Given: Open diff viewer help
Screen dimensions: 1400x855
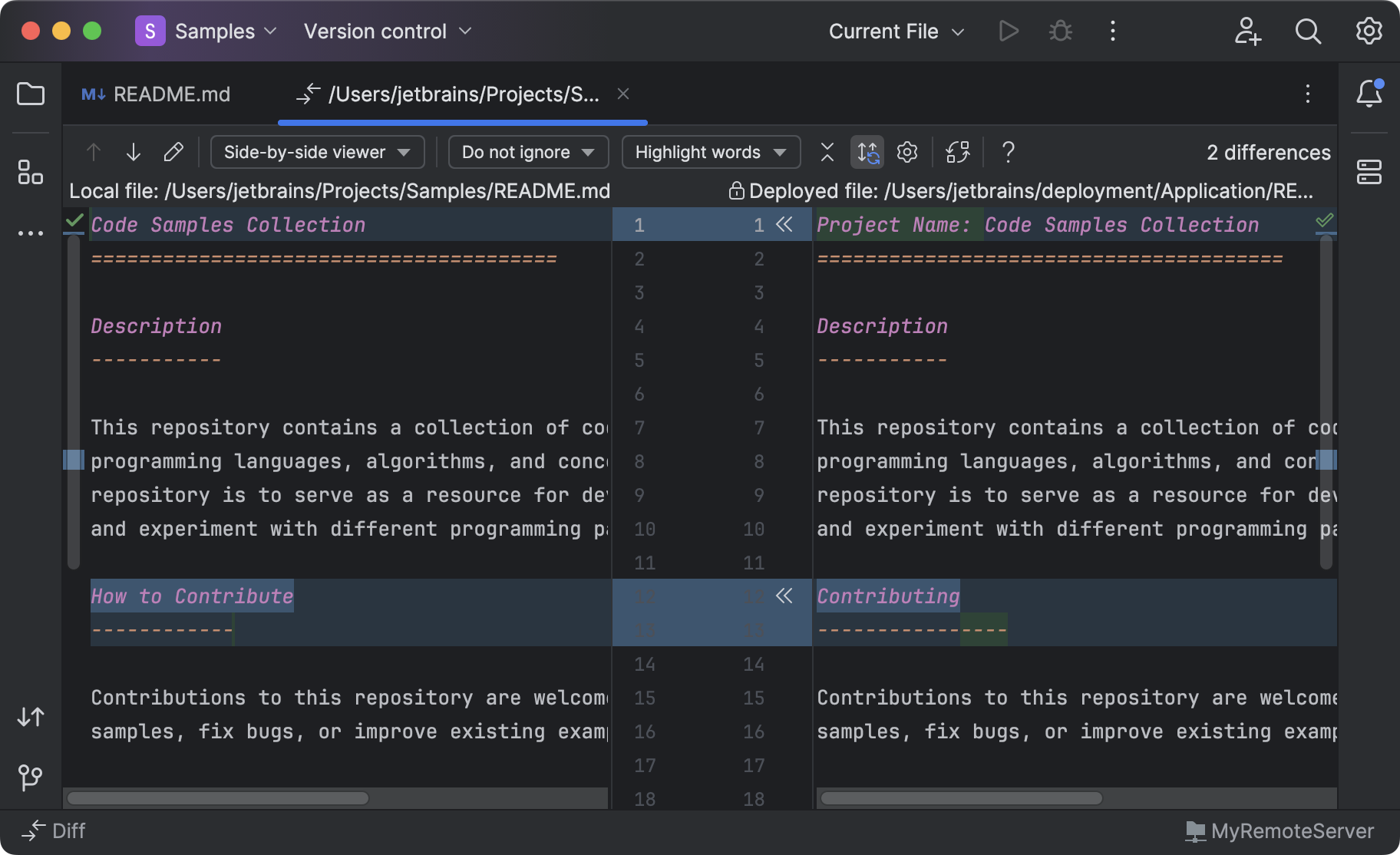Looking at the screenshot, I should coord(1008,152).
